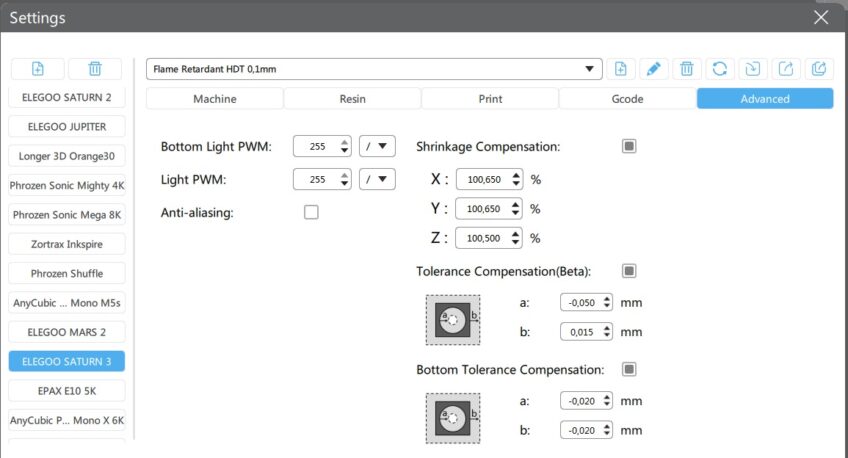Click the stacked-pages export all profiles icon

[819, 69]
